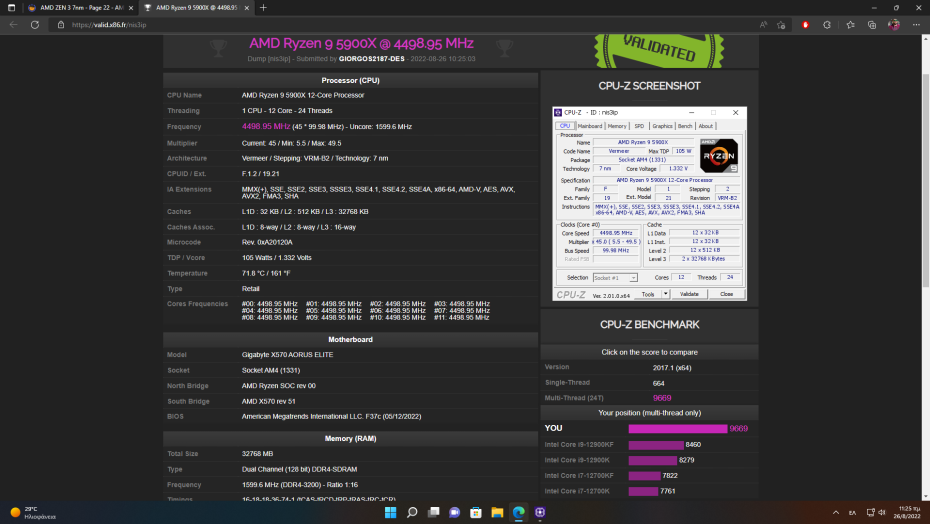
Task: Go back to the previous page
Action: point(14,25)
